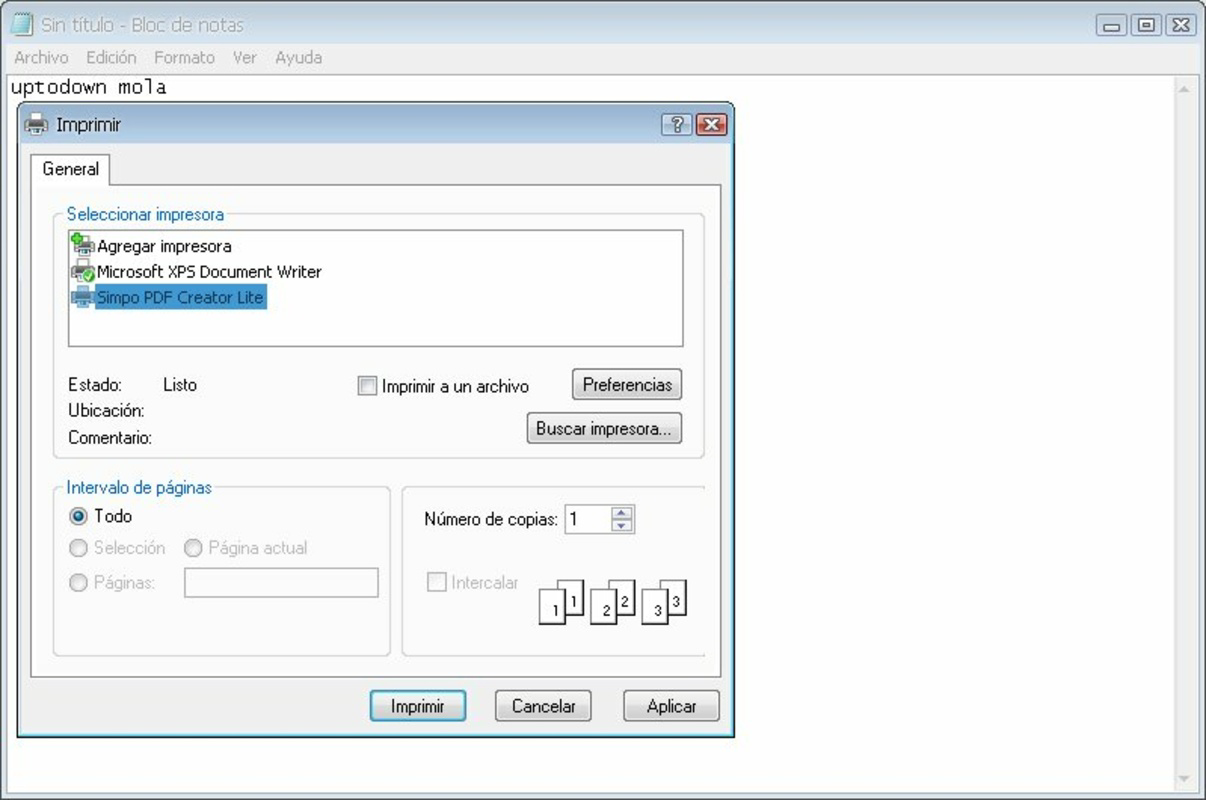Minimize the Bloc de notas window

(1112, 25)
